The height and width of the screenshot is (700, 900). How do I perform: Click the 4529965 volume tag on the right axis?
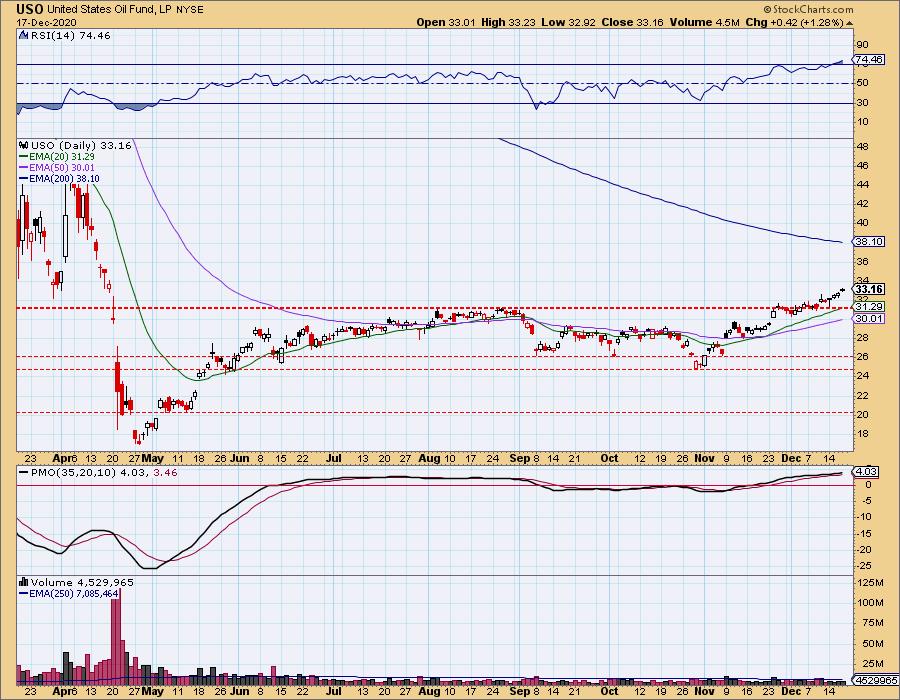pyautogui.click(x=876, y=680)
